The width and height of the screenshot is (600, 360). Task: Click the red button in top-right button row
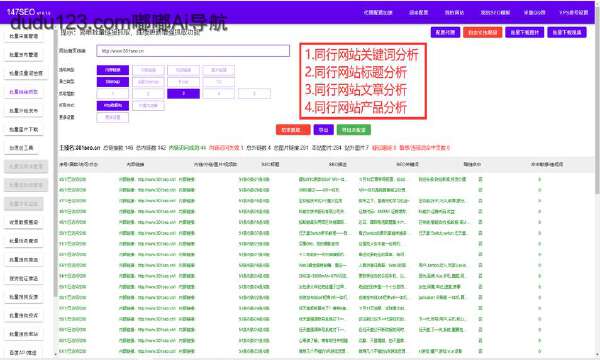point(483,33)
